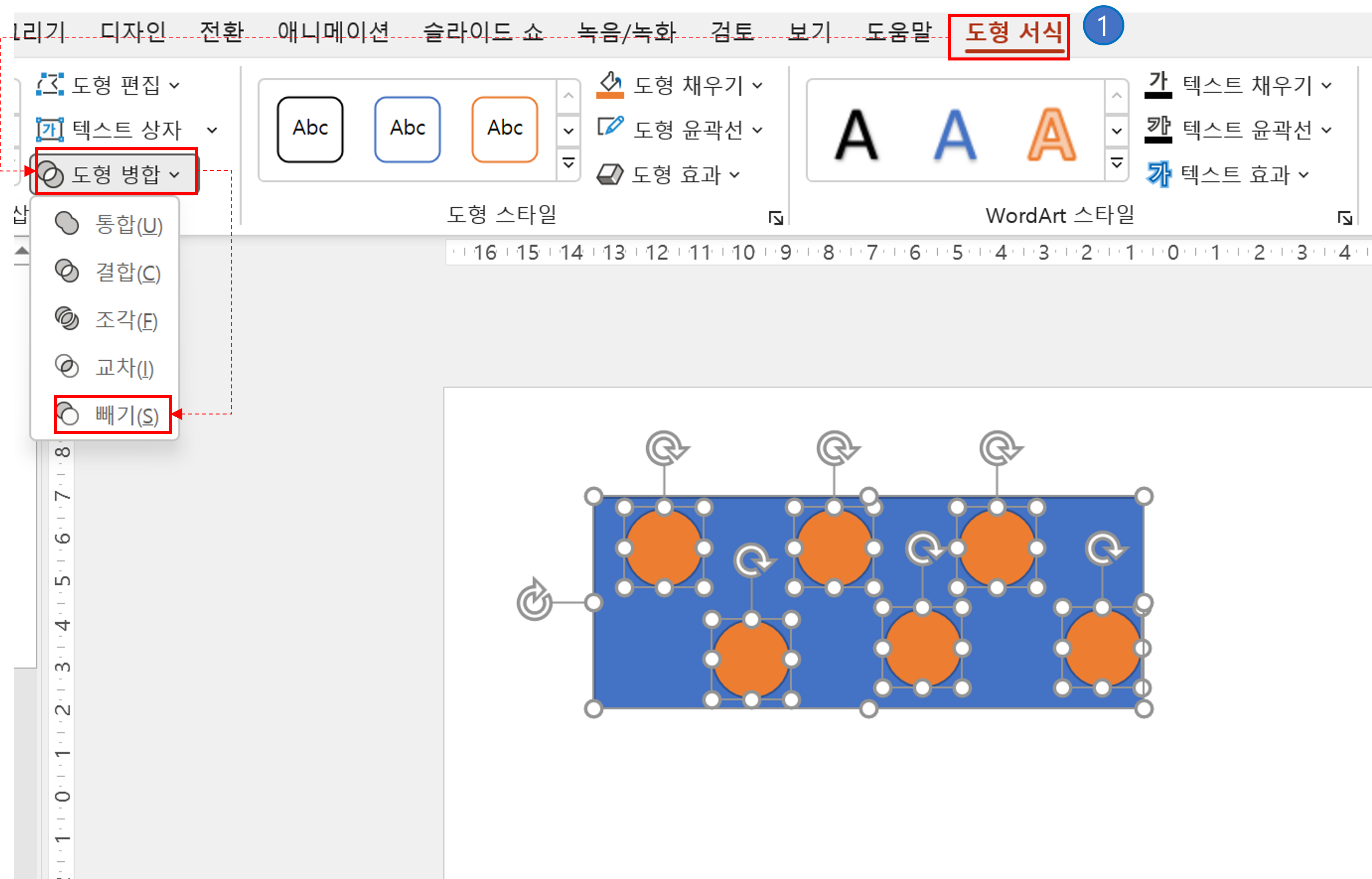The image size is (1372, 879).
Task: Expand the shape style gallery more arrow
Action: pos(568,164)
